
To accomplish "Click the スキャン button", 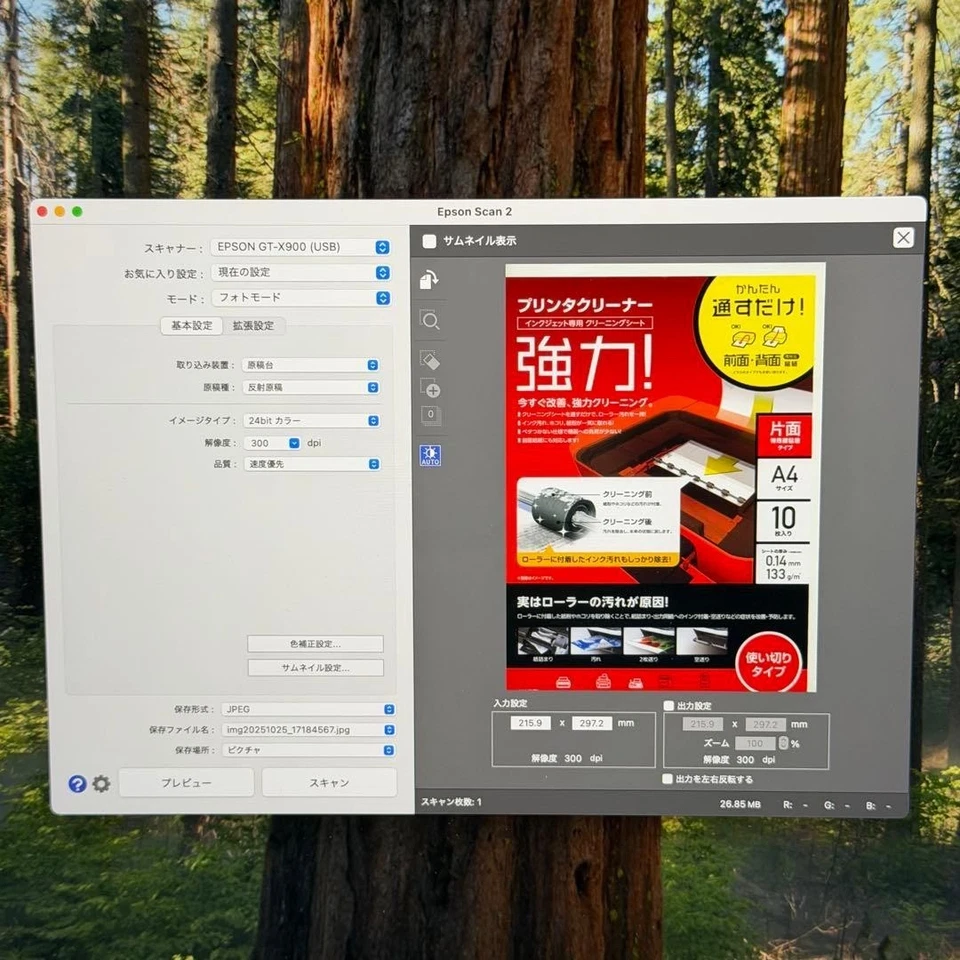I will pos(329,783).
